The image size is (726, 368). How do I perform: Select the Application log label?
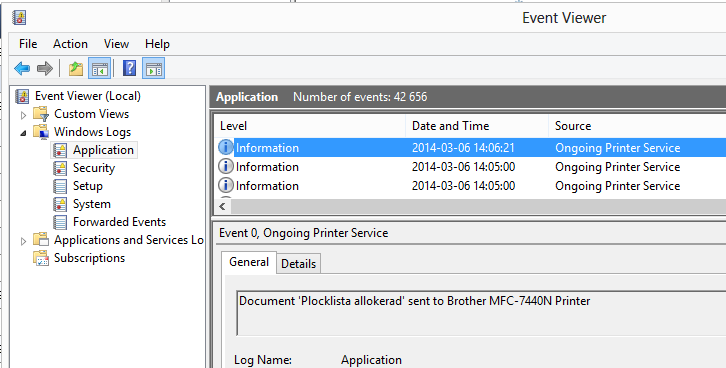click(x=103, y=150)
